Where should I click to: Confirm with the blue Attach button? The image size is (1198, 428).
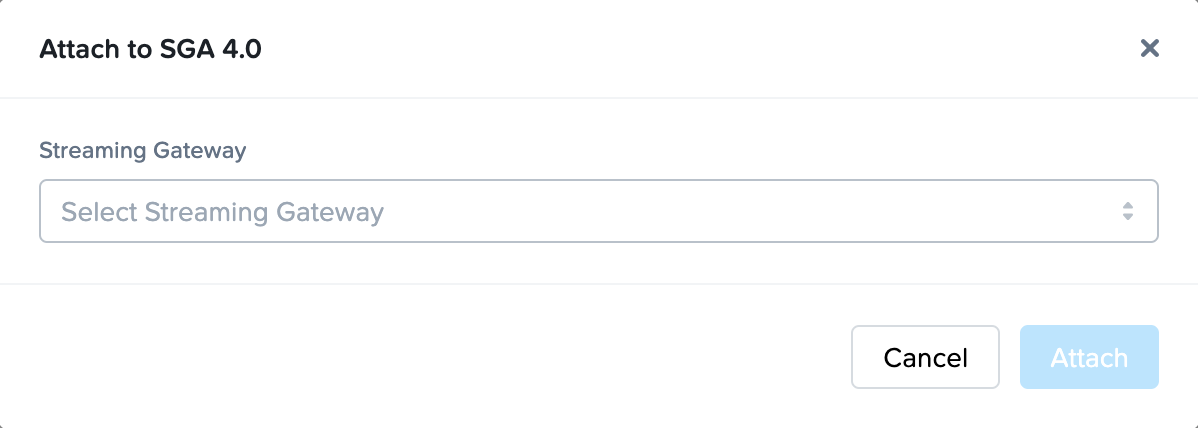[x=1088, y=357]
